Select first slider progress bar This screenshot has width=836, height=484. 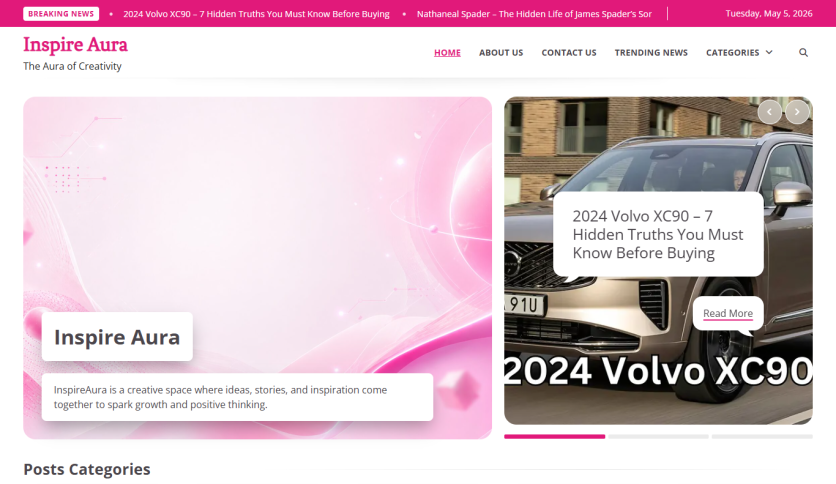pyautogui.click(x=554, y=437)
